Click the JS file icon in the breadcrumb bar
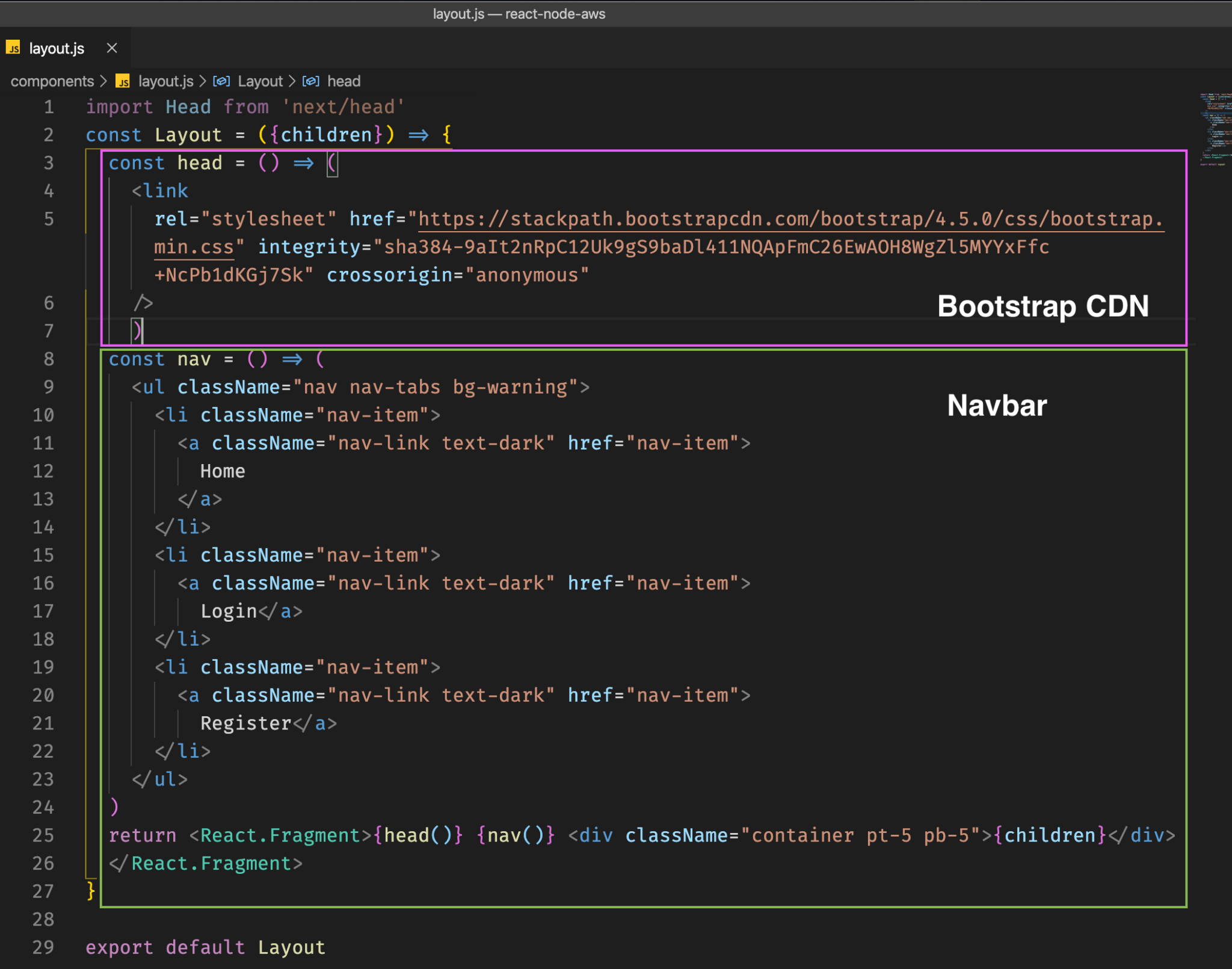Image resolution: width=1232 pixels, height=969 pixels. tap(123, 81)
